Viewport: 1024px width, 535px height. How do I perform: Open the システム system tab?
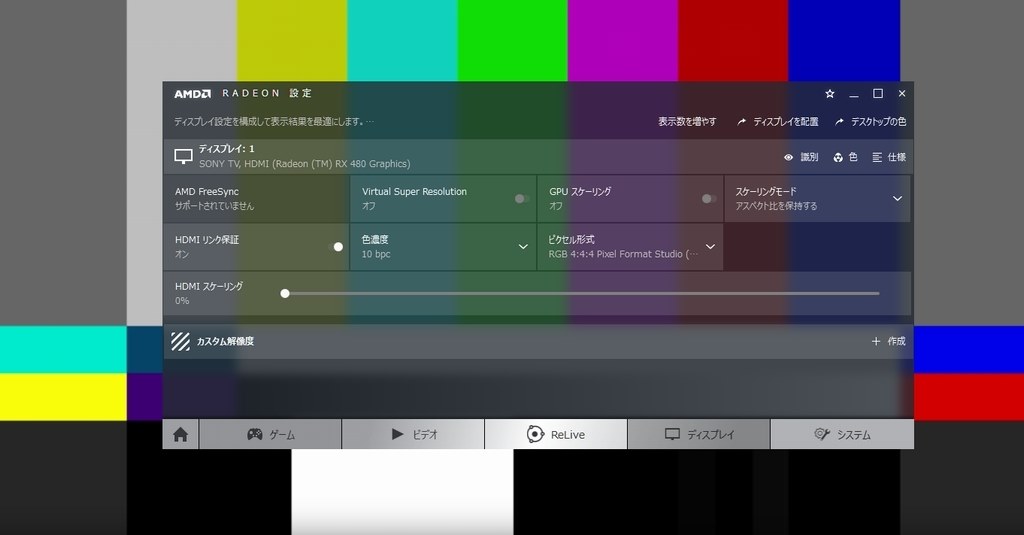tap(842, 434)
